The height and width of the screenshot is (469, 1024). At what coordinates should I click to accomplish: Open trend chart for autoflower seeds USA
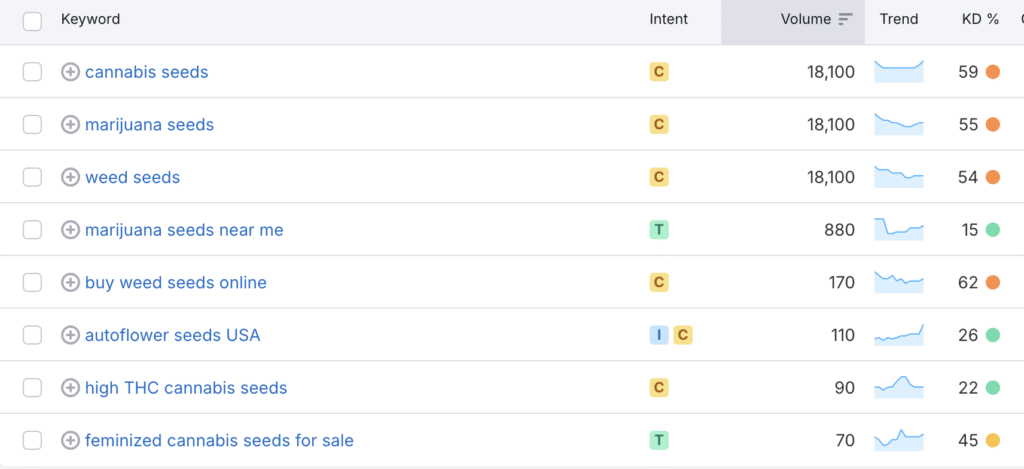pyautogui.click(x=899, y=335)
